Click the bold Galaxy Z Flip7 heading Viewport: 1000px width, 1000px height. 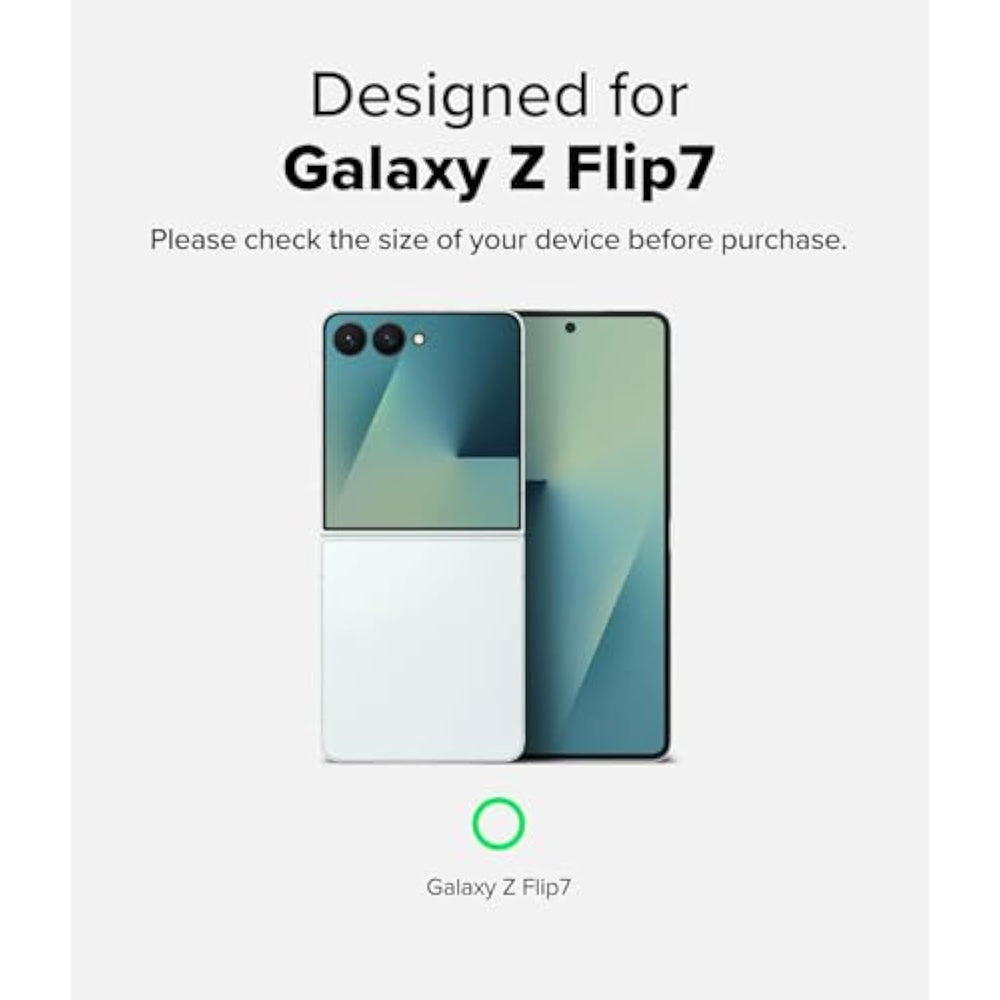click(x=499, y=169)
